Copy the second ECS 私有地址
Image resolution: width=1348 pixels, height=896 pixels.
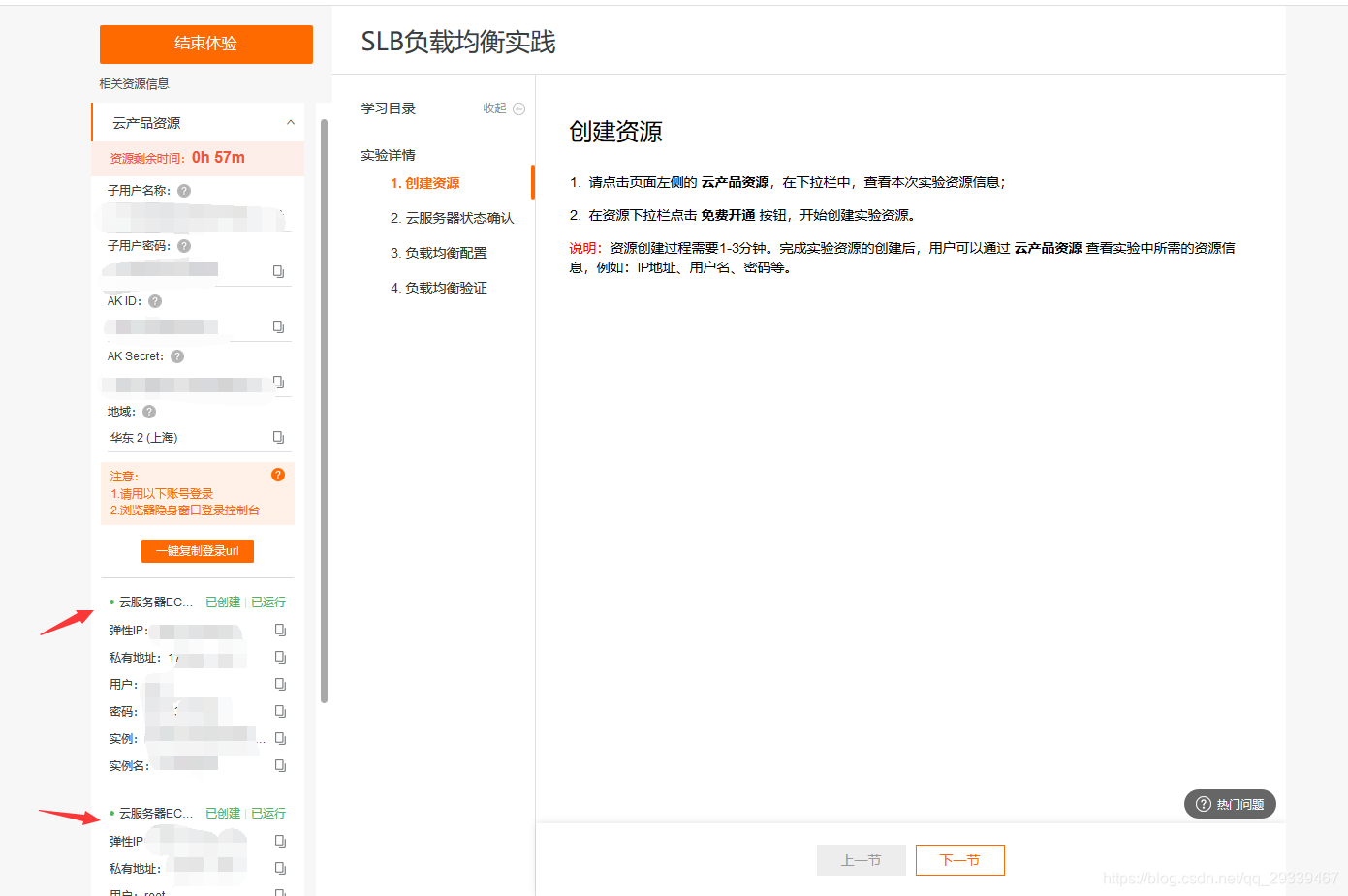tap(279, 868)
